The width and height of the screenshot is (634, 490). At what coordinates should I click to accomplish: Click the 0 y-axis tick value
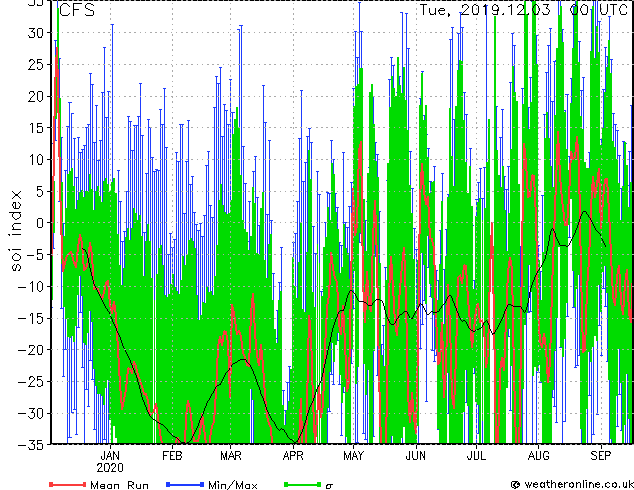click(39, 223)
